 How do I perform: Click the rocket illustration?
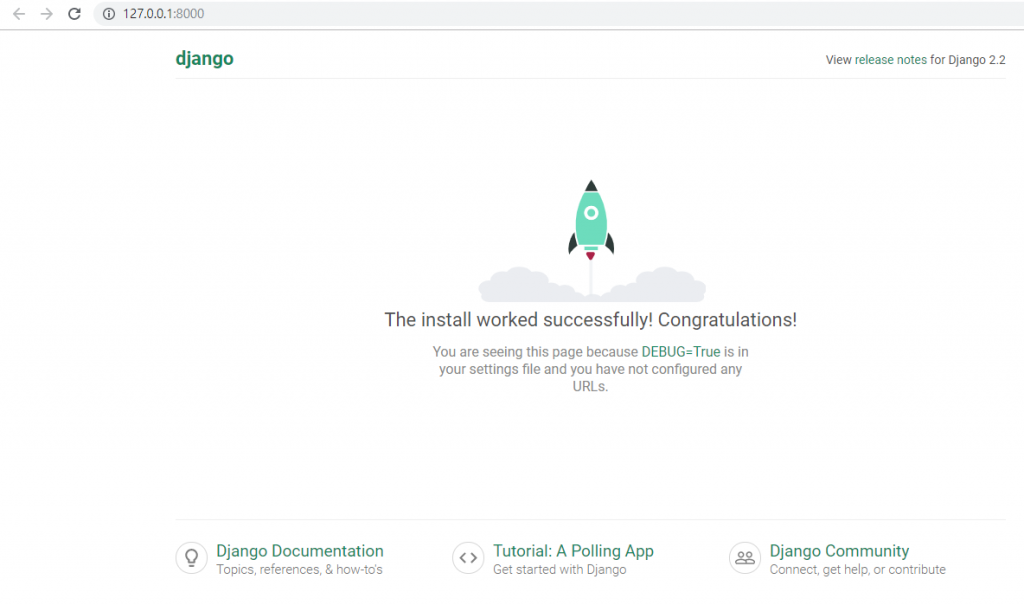coord(591,240)
